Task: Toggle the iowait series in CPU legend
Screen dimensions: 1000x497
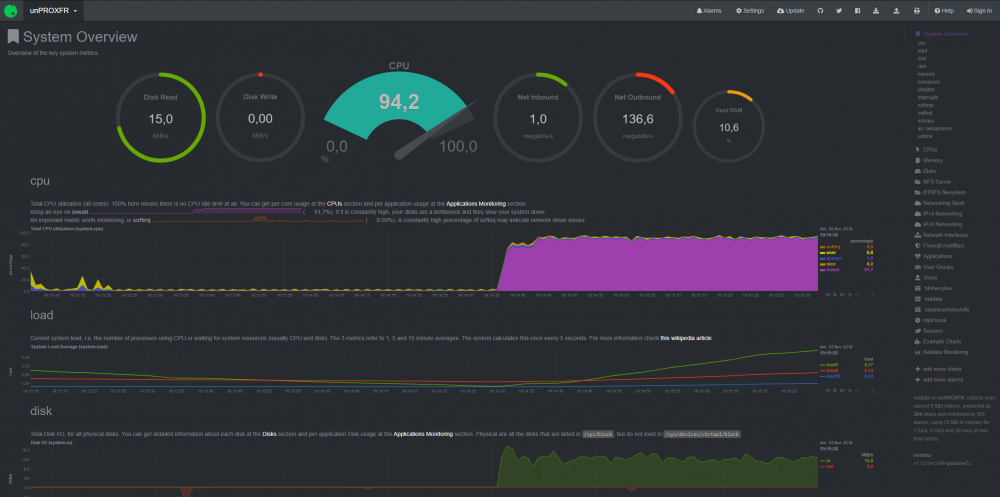Action: (x=830, y=269)
